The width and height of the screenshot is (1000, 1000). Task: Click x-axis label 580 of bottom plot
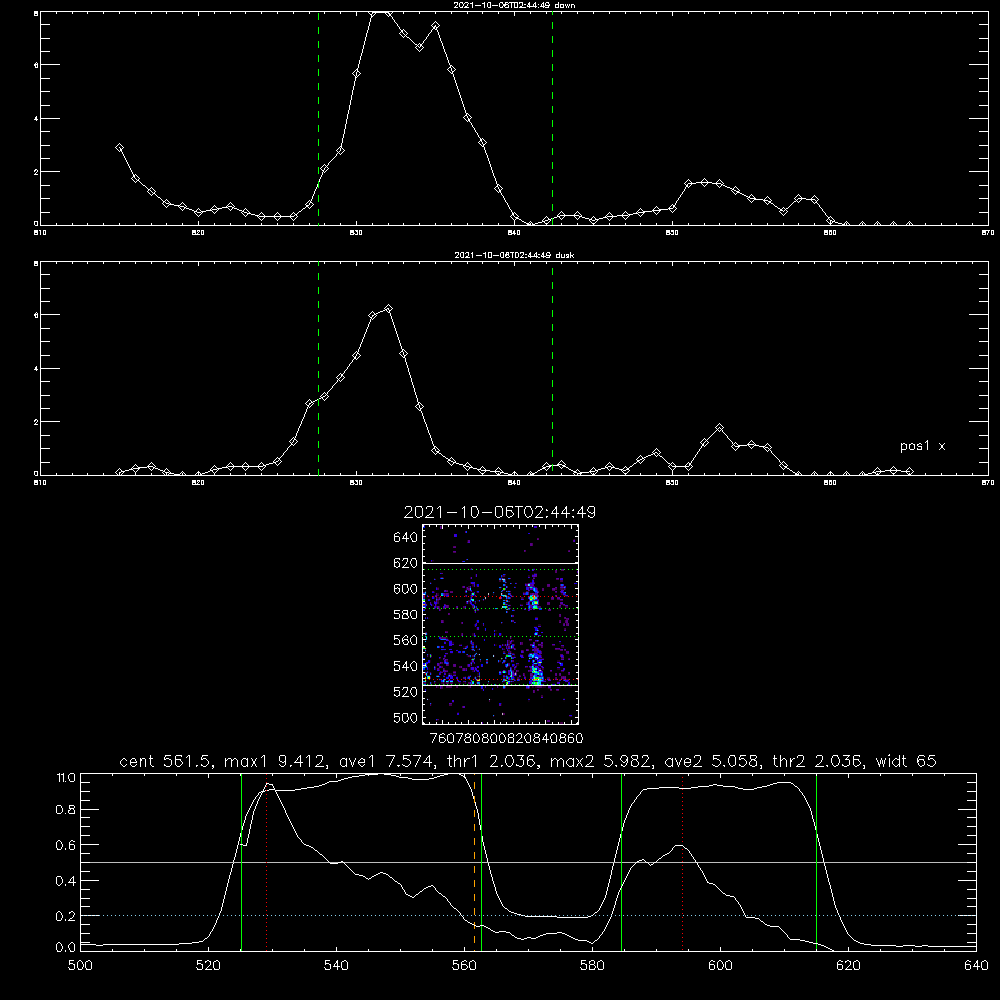592,966
